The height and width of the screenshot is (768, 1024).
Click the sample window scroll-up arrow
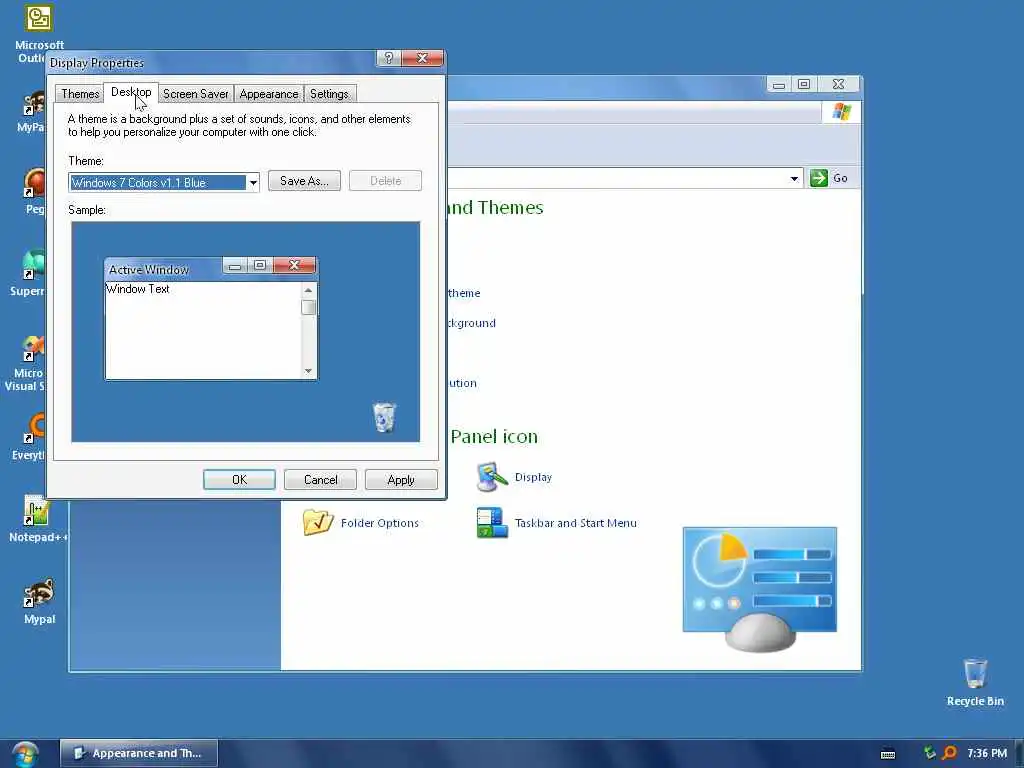tap(308, 290)
